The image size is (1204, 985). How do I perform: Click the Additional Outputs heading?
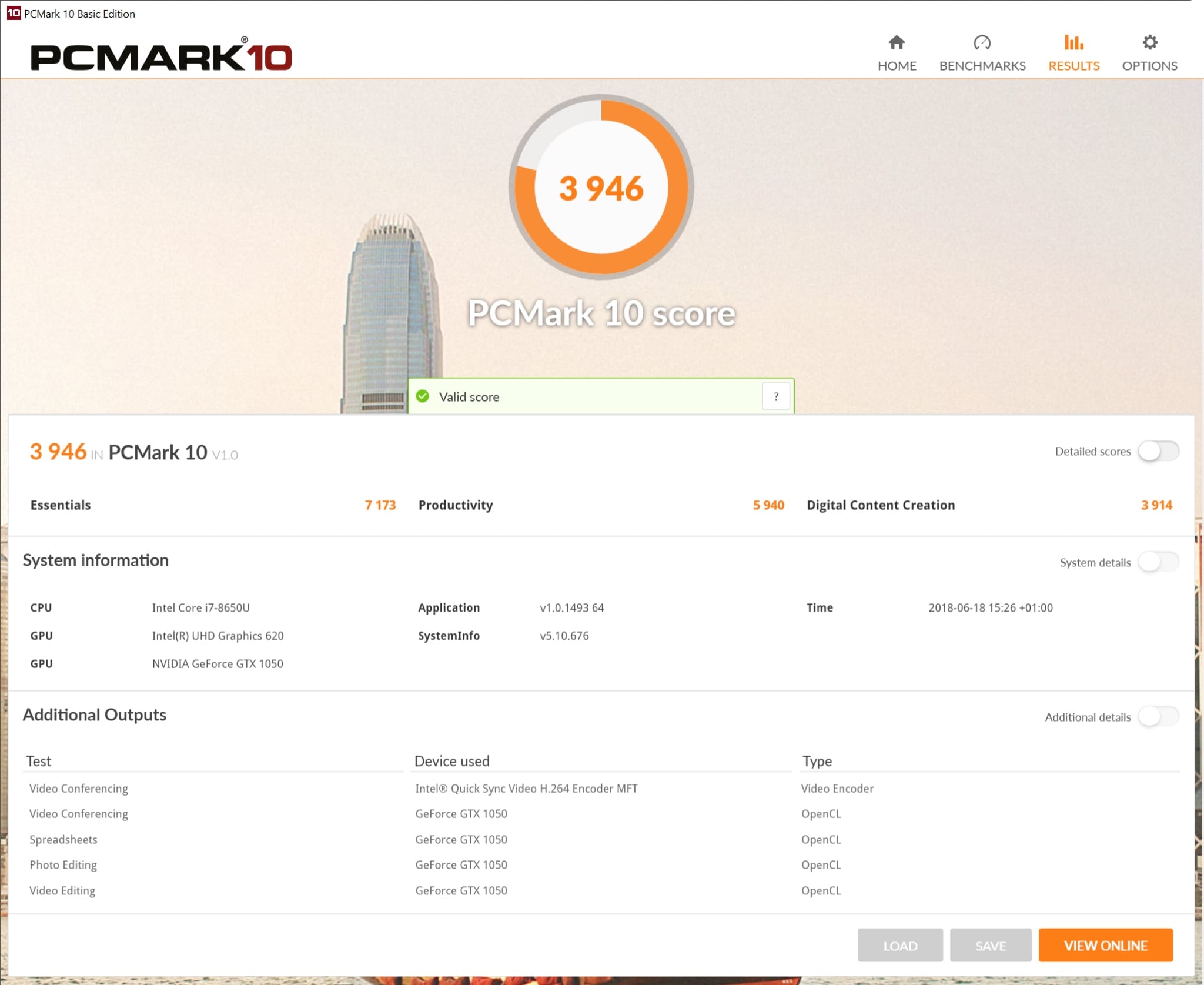pos(95,714)
